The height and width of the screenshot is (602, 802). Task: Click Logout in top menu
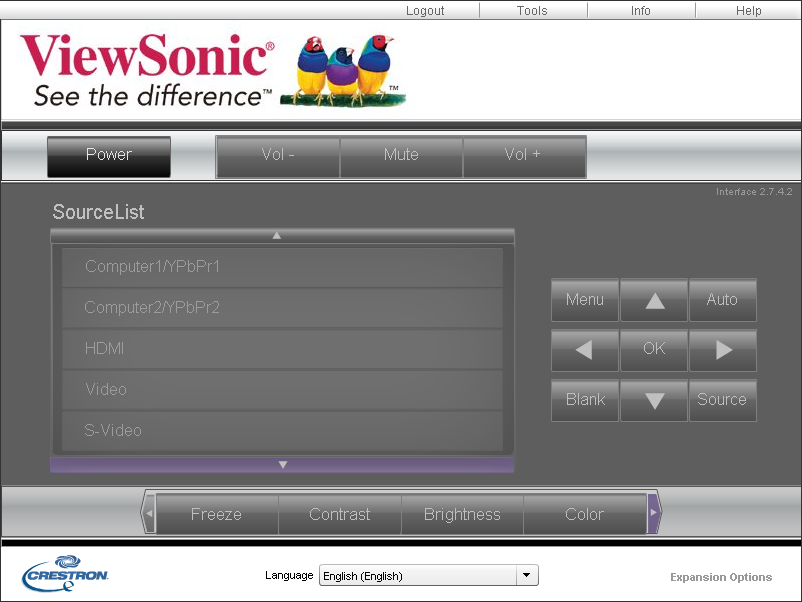(425, 10)
